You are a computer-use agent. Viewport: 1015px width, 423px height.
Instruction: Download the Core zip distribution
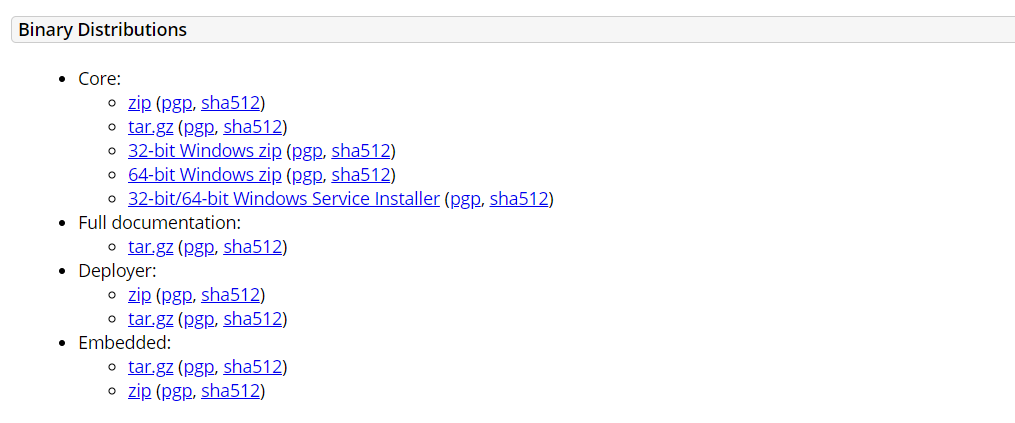point(139,103)
